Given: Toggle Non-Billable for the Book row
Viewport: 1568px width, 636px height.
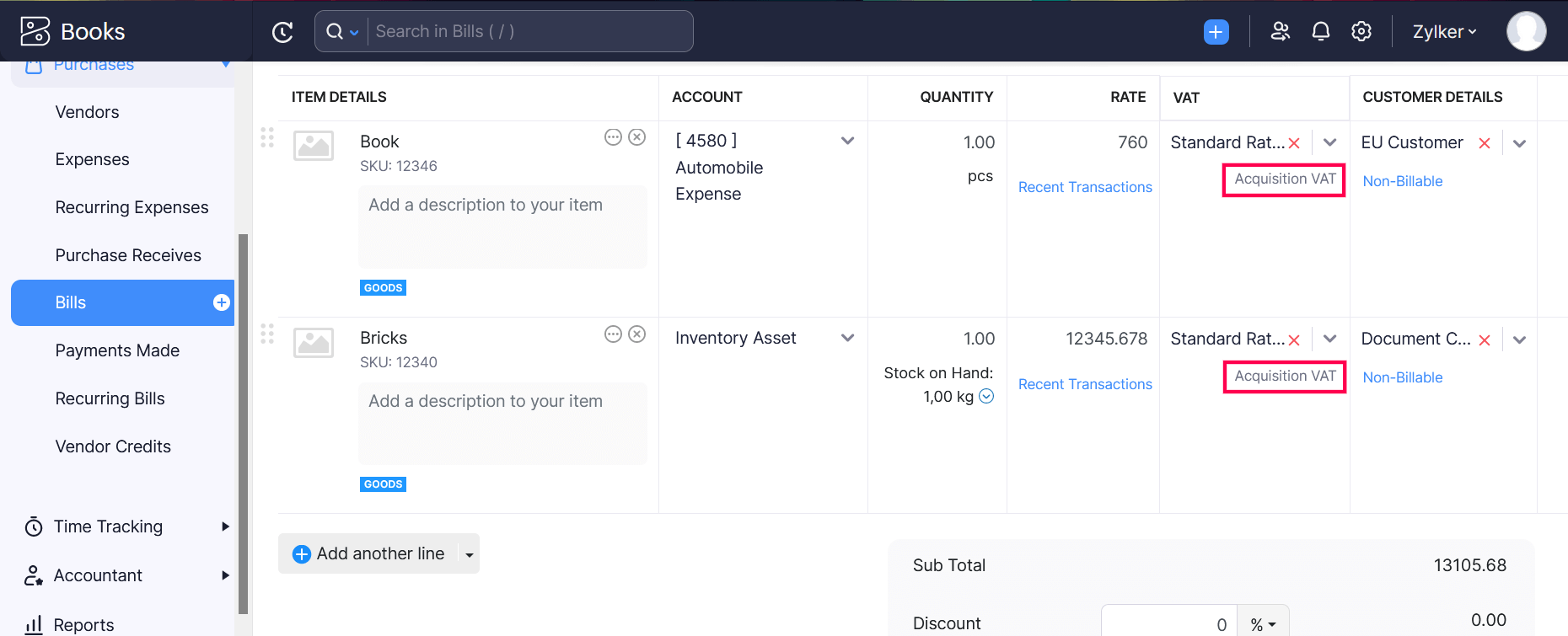Looking at the screenshot, I should [1402, 181].
